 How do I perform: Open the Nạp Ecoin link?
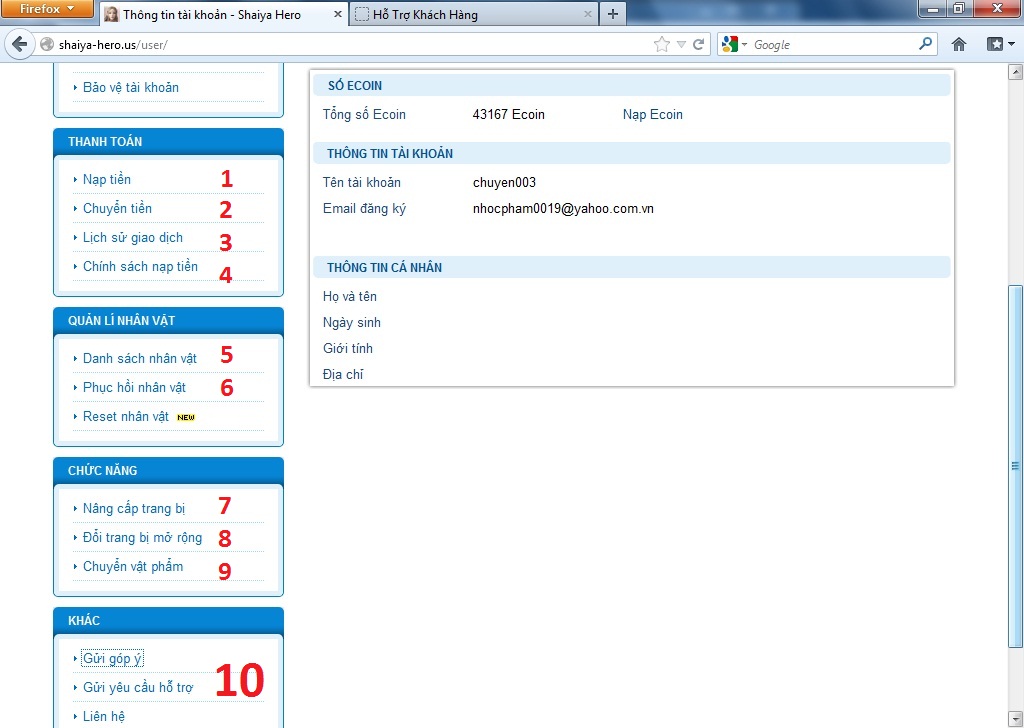click(652, 114)
